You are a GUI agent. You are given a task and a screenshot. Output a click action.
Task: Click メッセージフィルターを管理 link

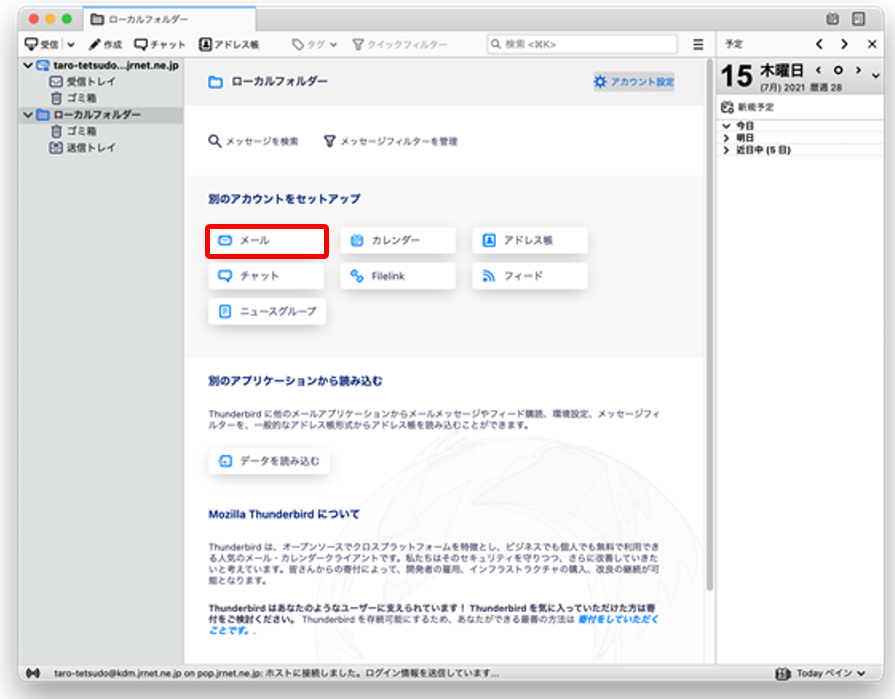click(x=390, y=141)
